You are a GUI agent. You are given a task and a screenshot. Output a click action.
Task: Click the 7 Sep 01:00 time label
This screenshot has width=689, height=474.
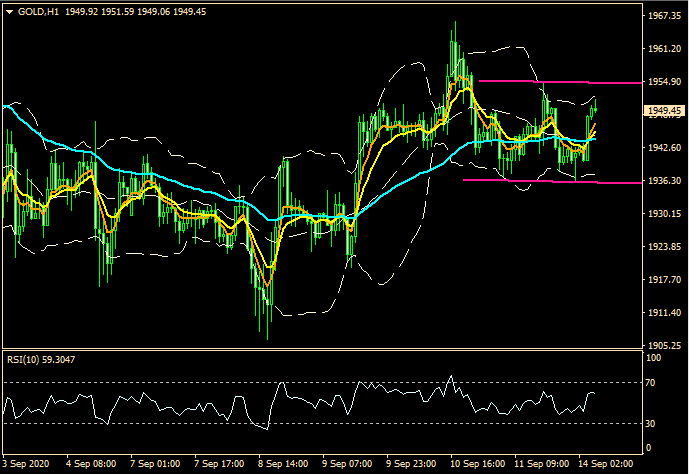155,465
